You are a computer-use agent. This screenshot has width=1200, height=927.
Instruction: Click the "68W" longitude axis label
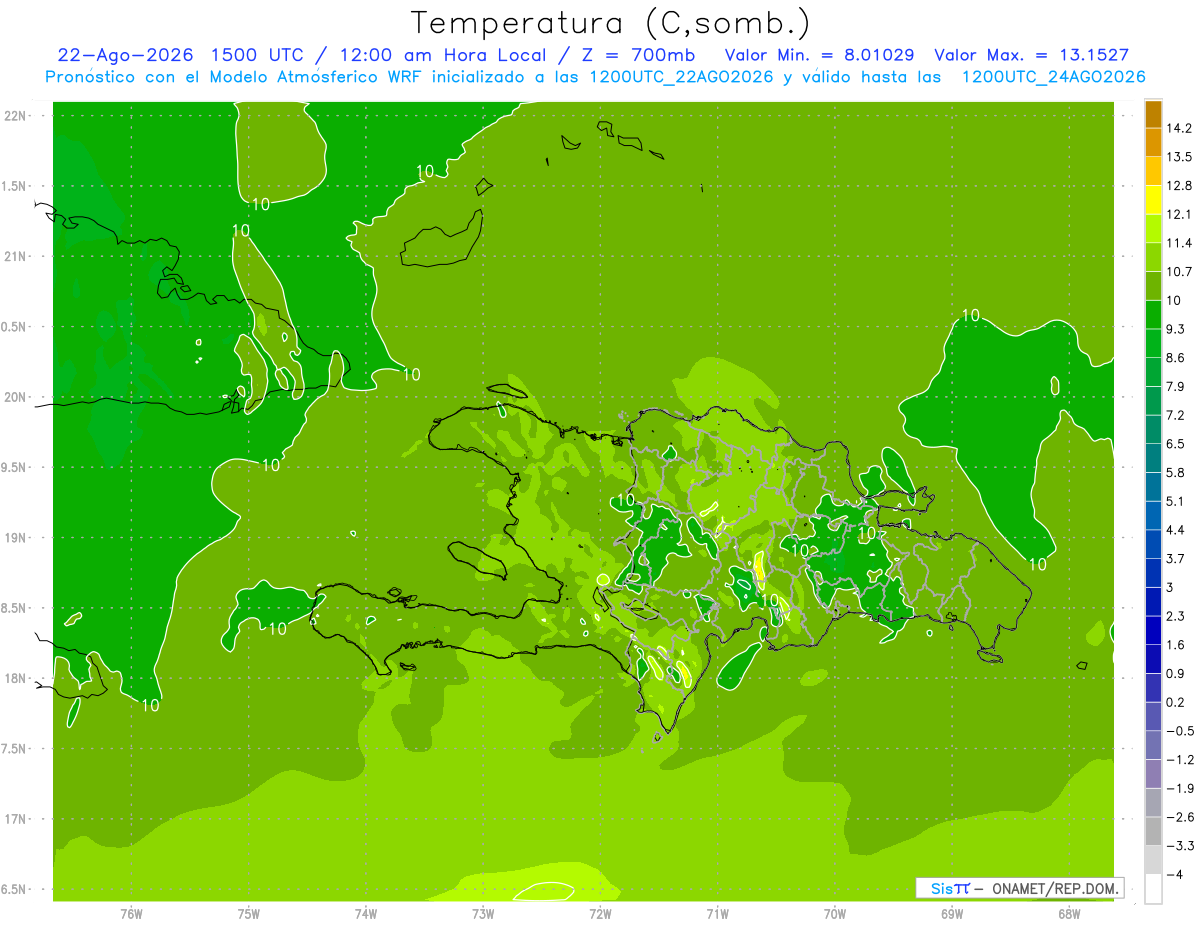[x=1069, y=914]
